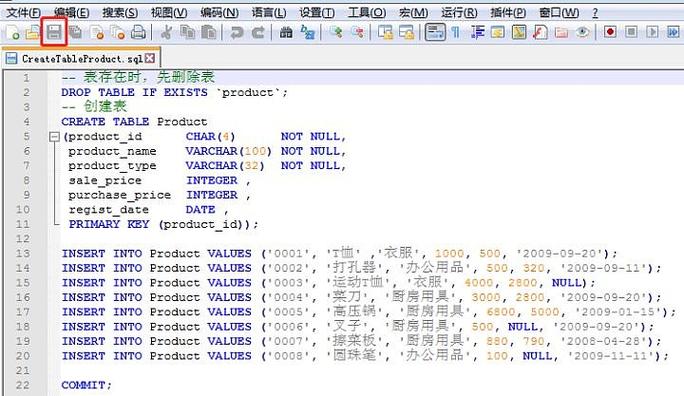
Task: Click the PRIMARY KEY (product_id) line
Action: tap(163, 224)
